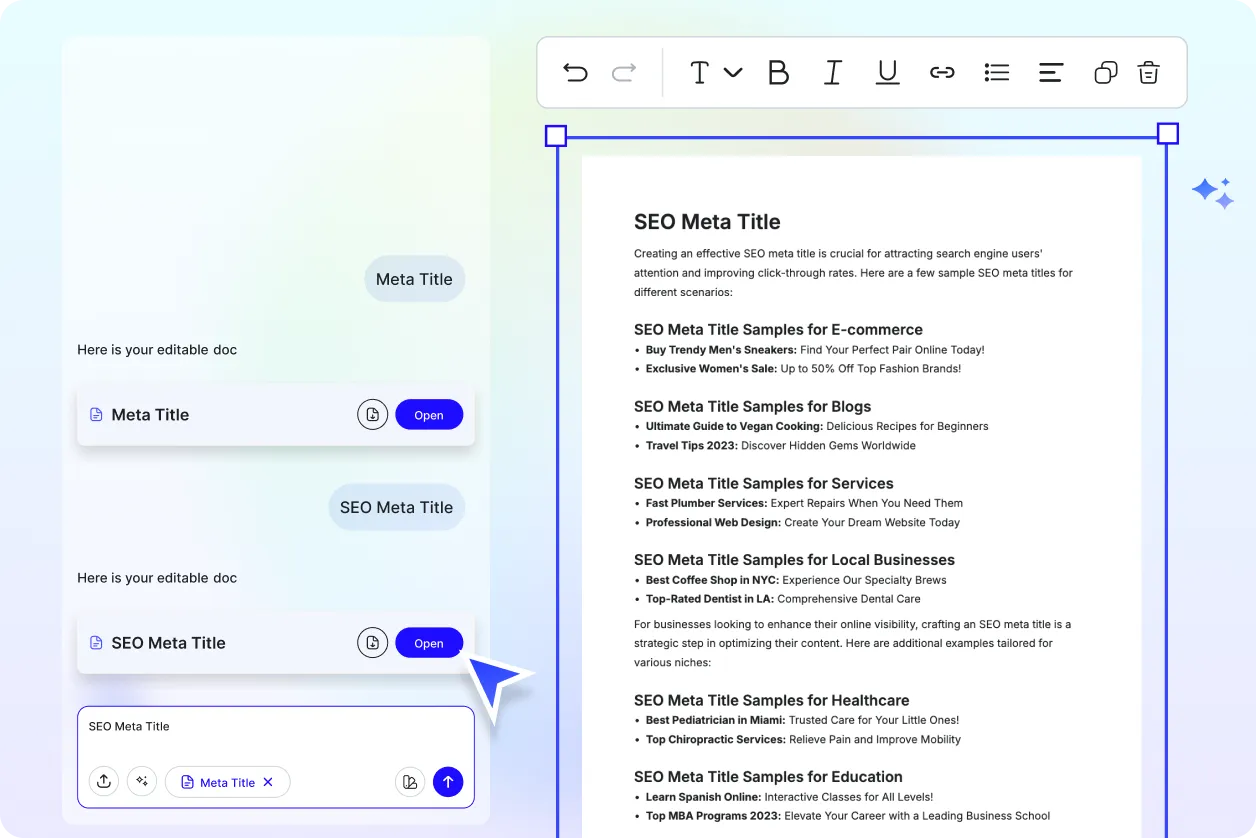Select the sparkle AI icon near the input
Image resolution: width=1256 pixels, height=838 pixels.
[142, 781]
